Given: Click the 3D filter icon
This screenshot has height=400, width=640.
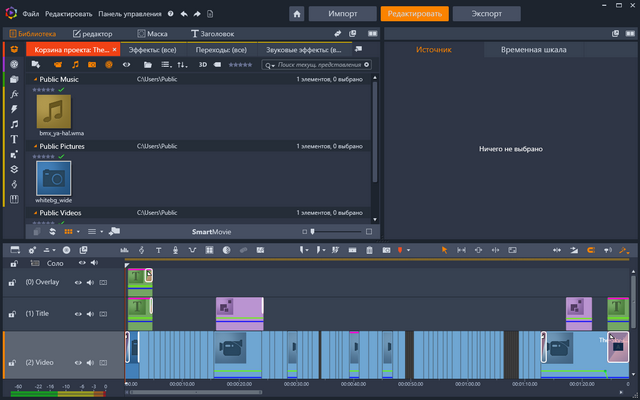Looking at the screenshot, I should pos(203,64).
